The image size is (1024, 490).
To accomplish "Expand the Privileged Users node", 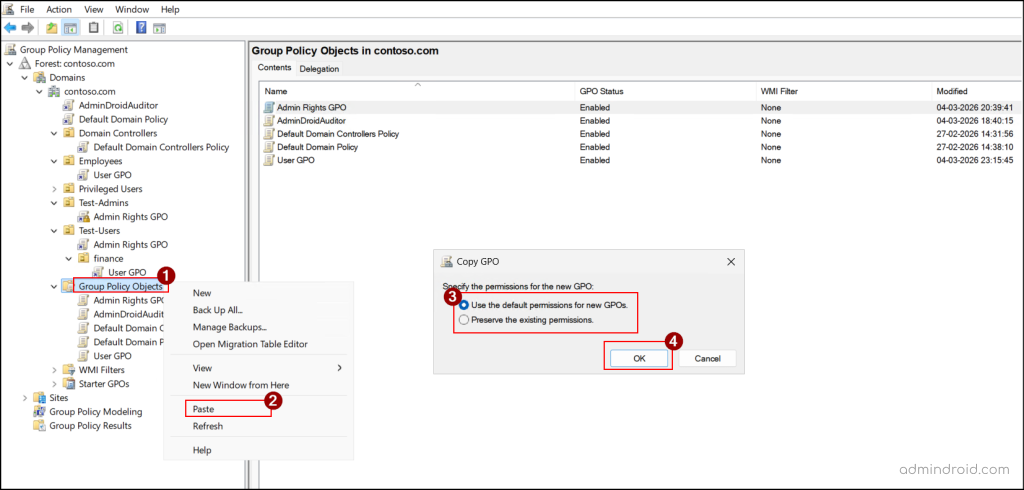I will click(x=54, y=189).
